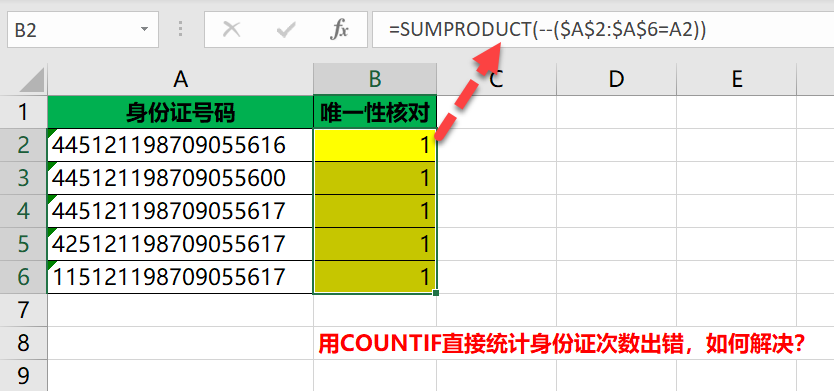834x391 pixels.
Task: Select yellow cell B2 with value 1
Action: click(x=375, y=145)
